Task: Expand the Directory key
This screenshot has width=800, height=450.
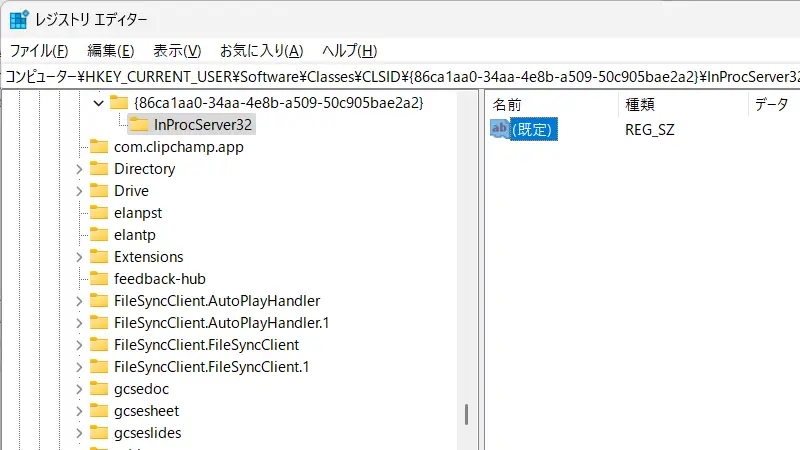Action: 79,169
